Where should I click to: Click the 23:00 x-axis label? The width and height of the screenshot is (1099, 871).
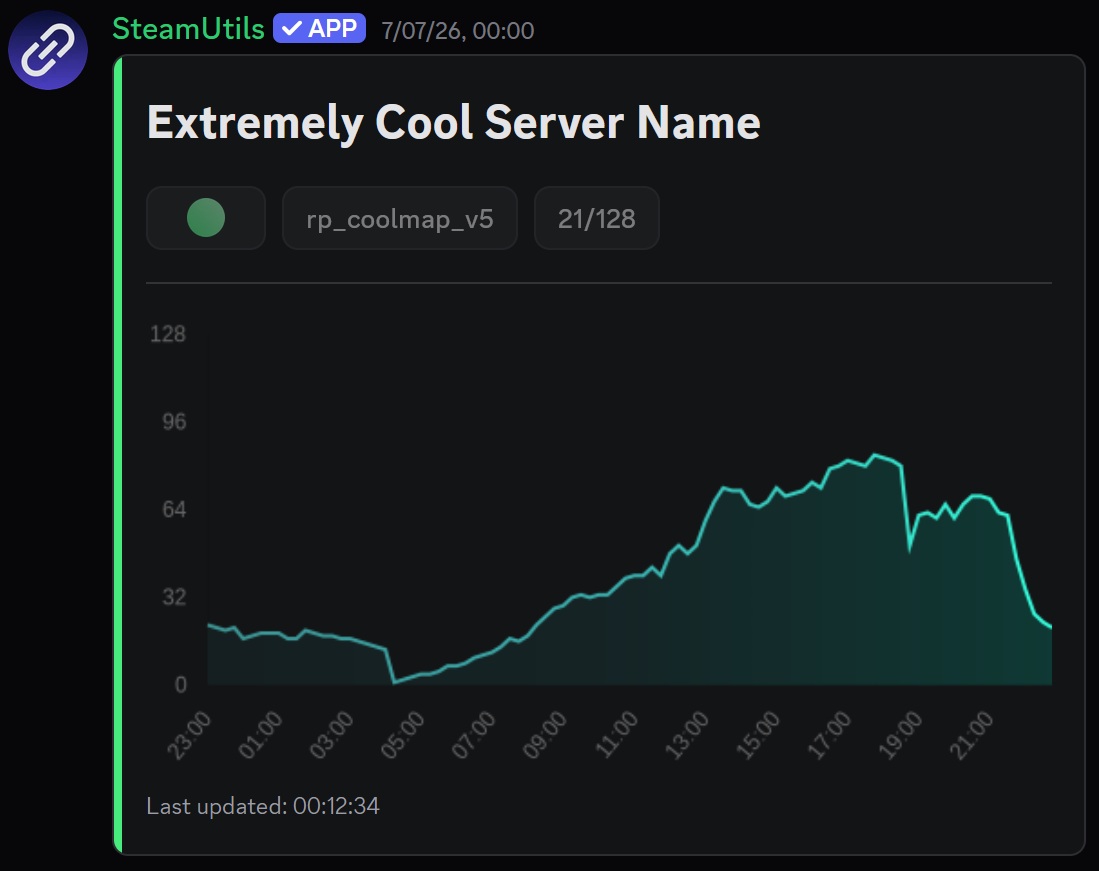point(189,735)
